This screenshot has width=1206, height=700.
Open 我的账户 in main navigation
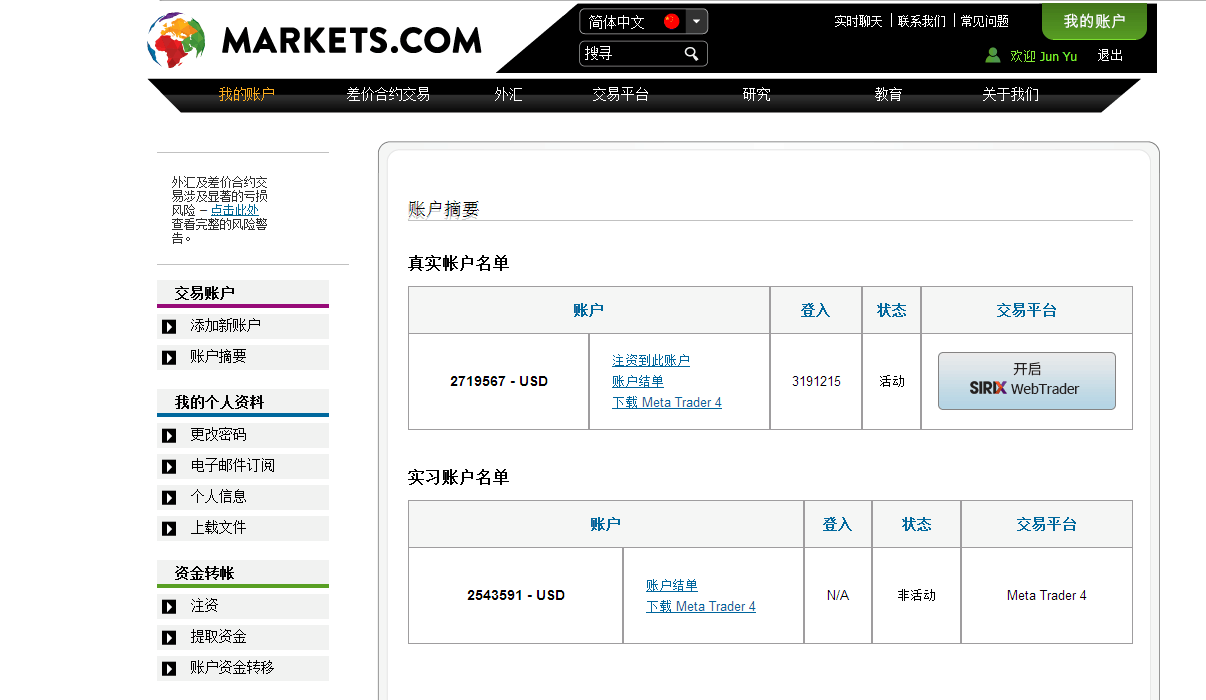[246, 95]
